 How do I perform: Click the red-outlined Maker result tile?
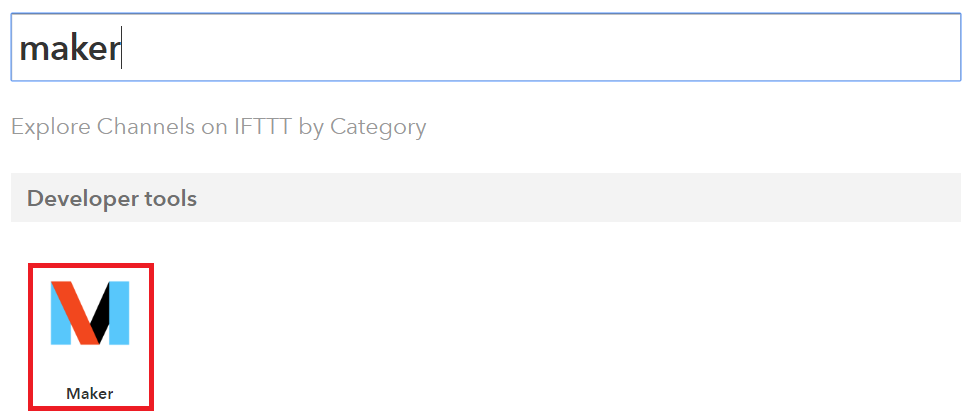[x=91, y=337]
